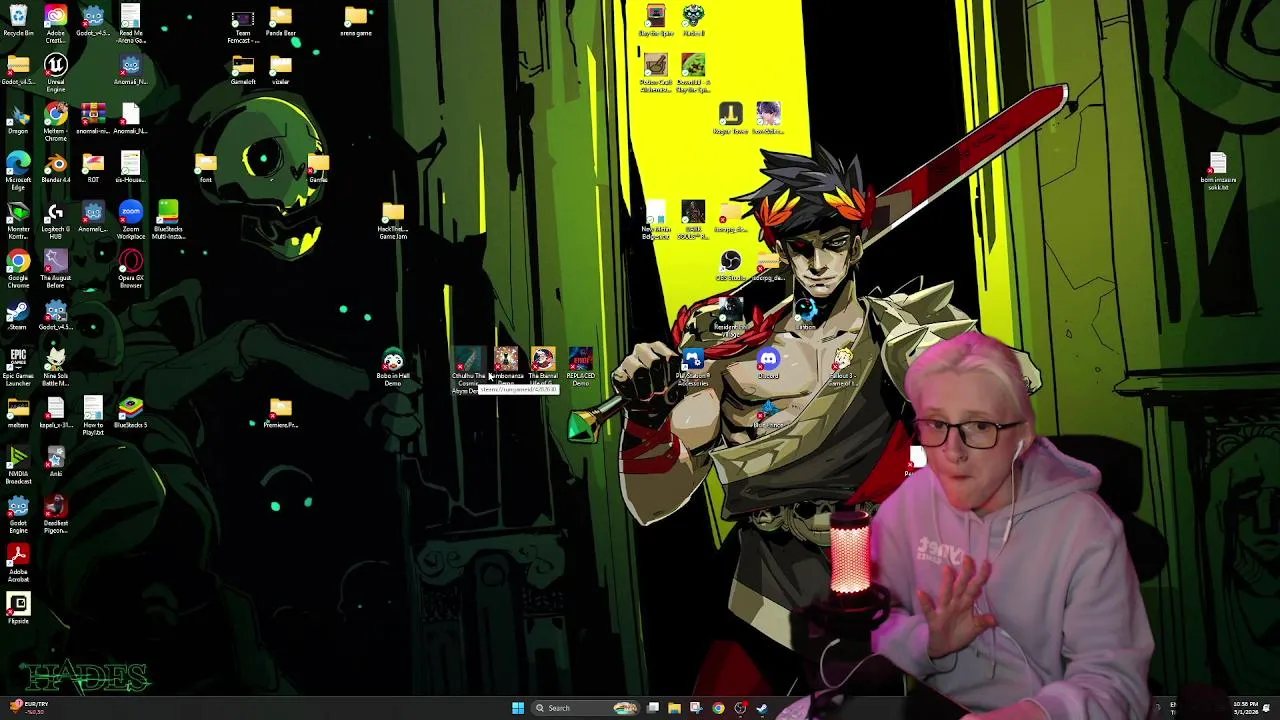Open the Read Me - Arena Ga... text file
Screen dimensions: 1280x720
(x=131, y=24)
